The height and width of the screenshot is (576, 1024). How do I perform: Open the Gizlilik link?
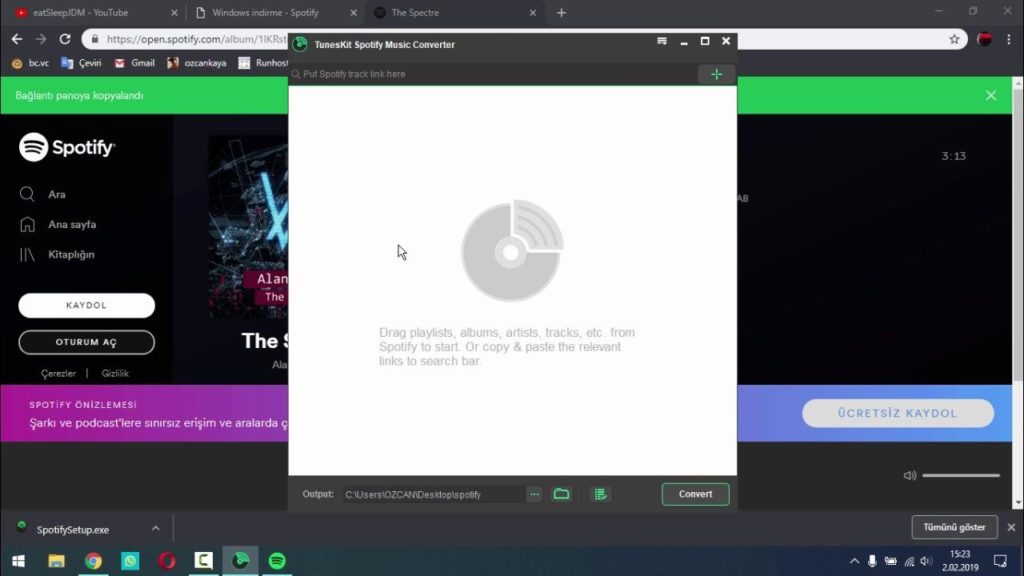click(115, 374)
